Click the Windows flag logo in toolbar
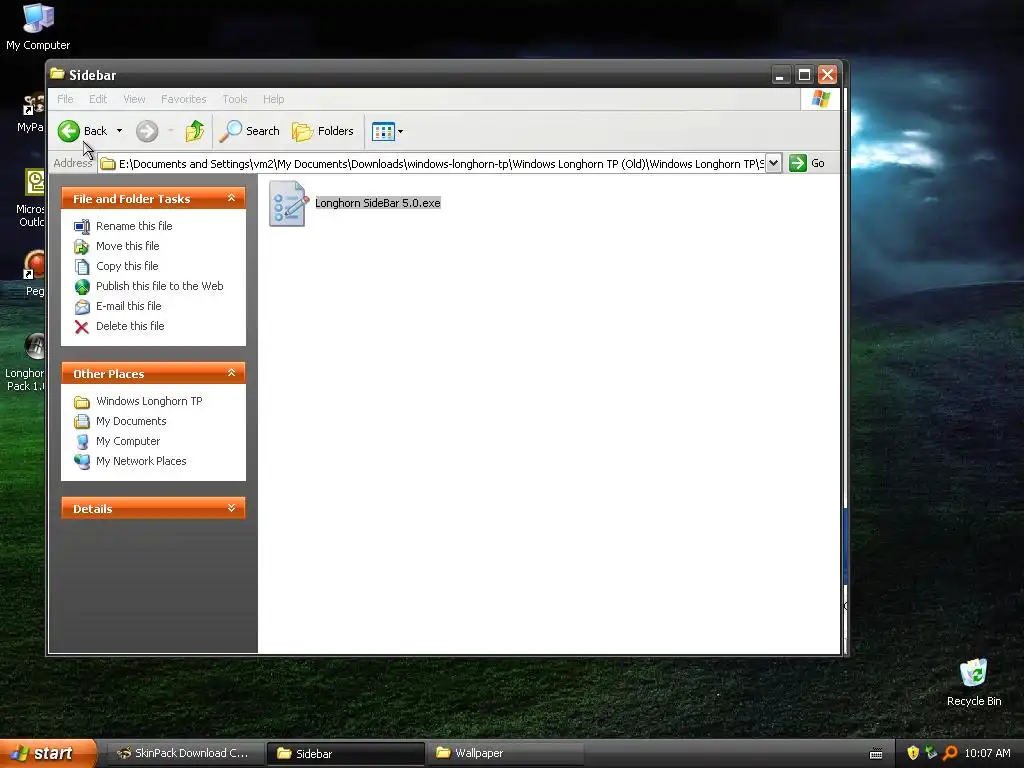Viewport: 1024px width, 768px height. pyautogui.click(x=820, y=99)
